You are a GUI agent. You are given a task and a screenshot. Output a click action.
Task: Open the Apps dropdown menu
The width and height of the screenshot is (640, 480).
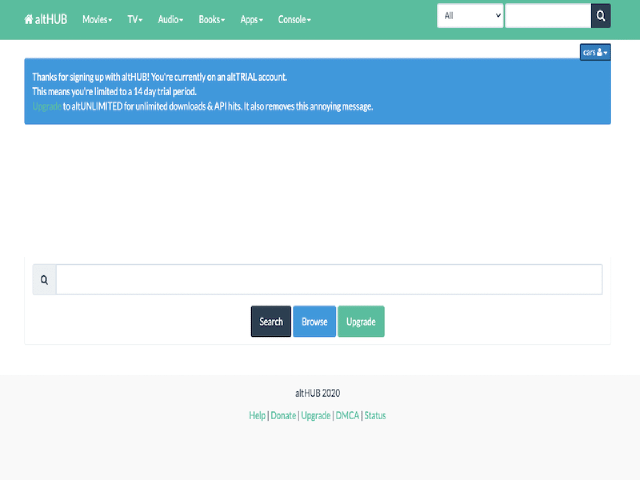tap(251, 19)
